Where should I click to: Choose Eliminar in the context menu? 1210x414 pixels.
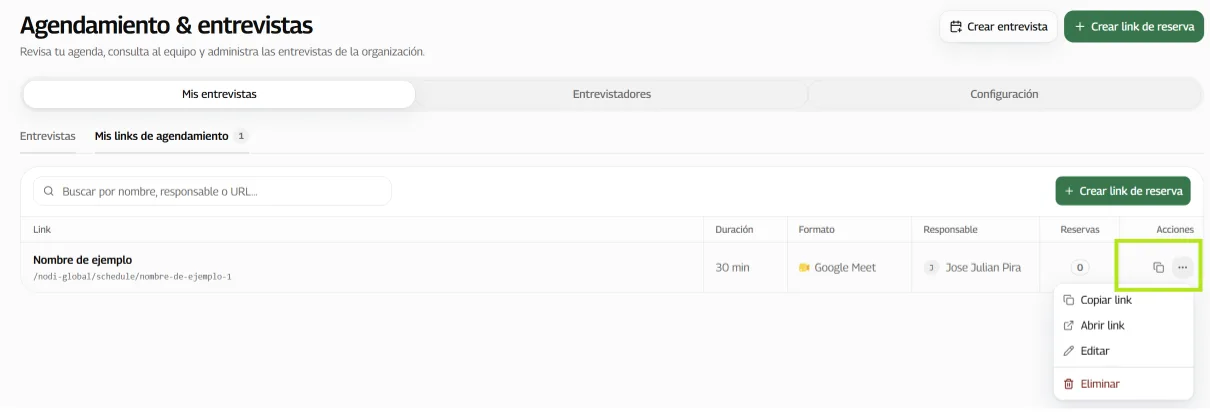coord(1123,384)
